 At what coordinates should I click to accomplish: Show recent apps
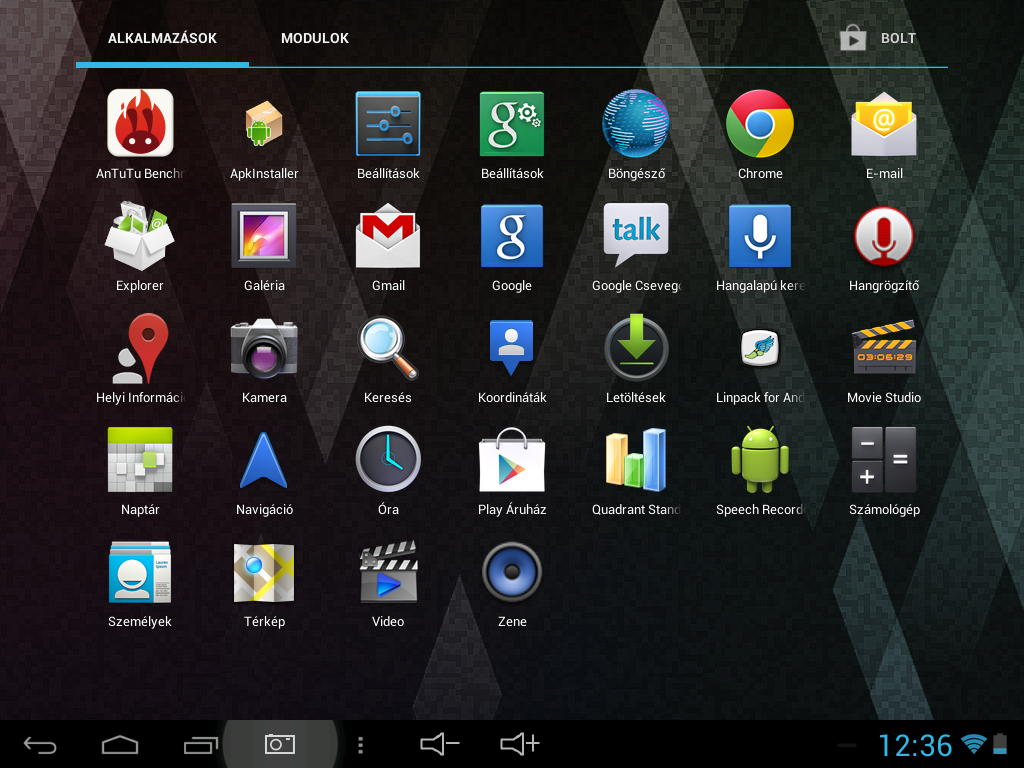pyautogui.click(x=200, y=744)
